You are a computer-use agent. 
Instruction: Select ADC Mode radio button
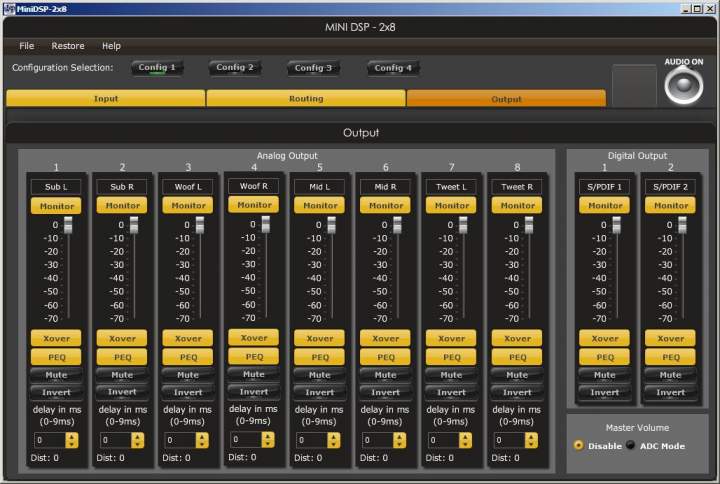[x=630, y=445]
